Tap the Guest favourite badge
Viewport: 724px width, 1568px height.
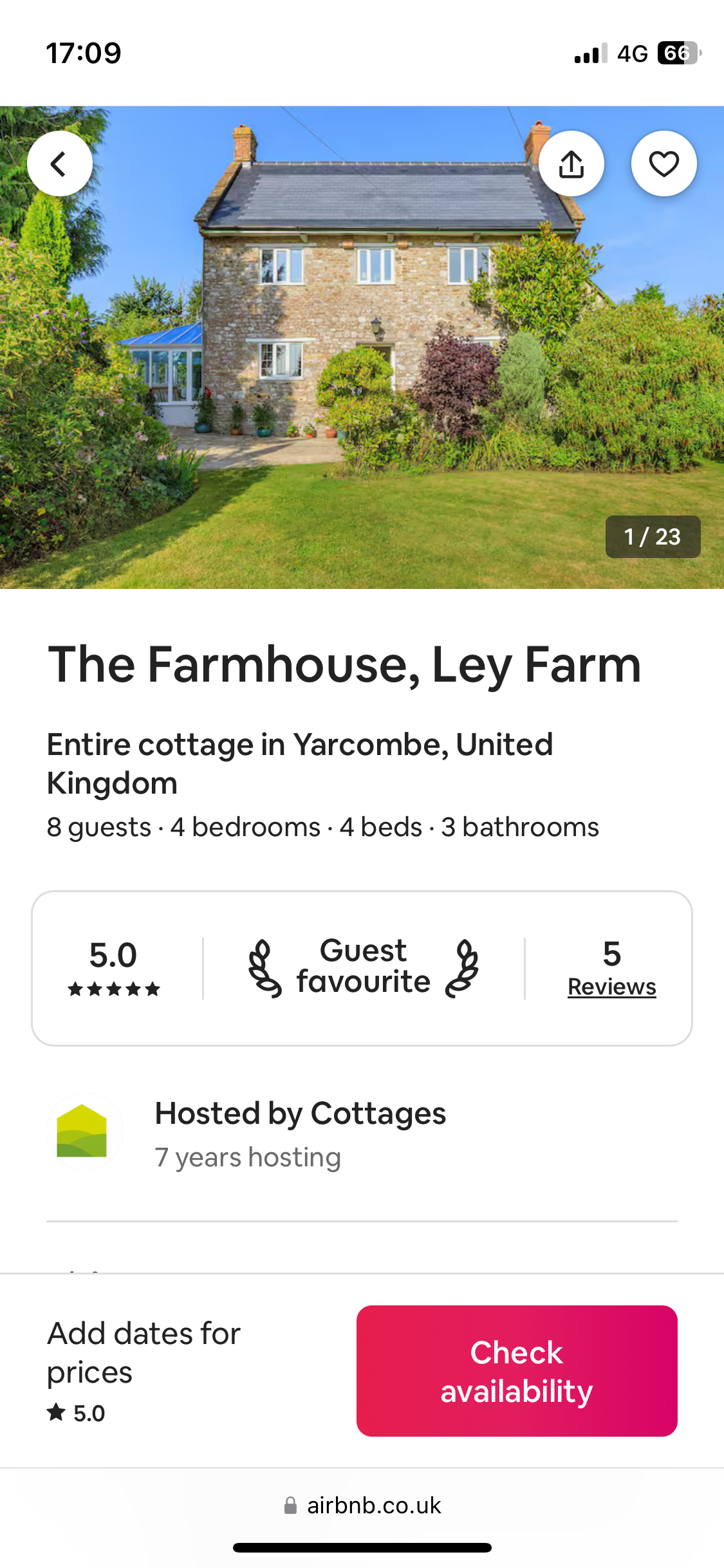click(x=363, y=967)
